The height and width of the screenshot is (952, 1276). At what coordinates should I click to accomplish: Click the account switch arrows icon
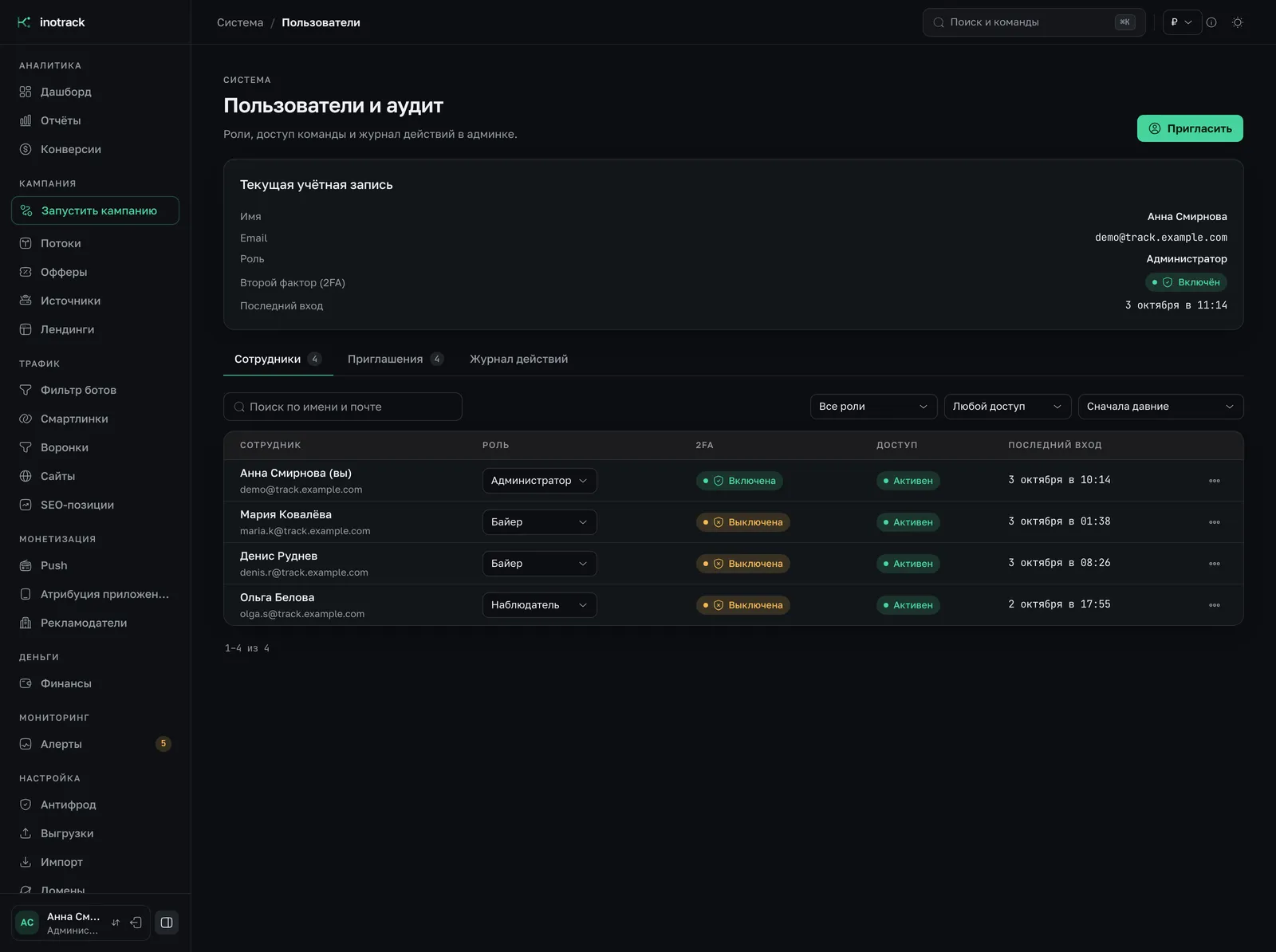(116, 922)
